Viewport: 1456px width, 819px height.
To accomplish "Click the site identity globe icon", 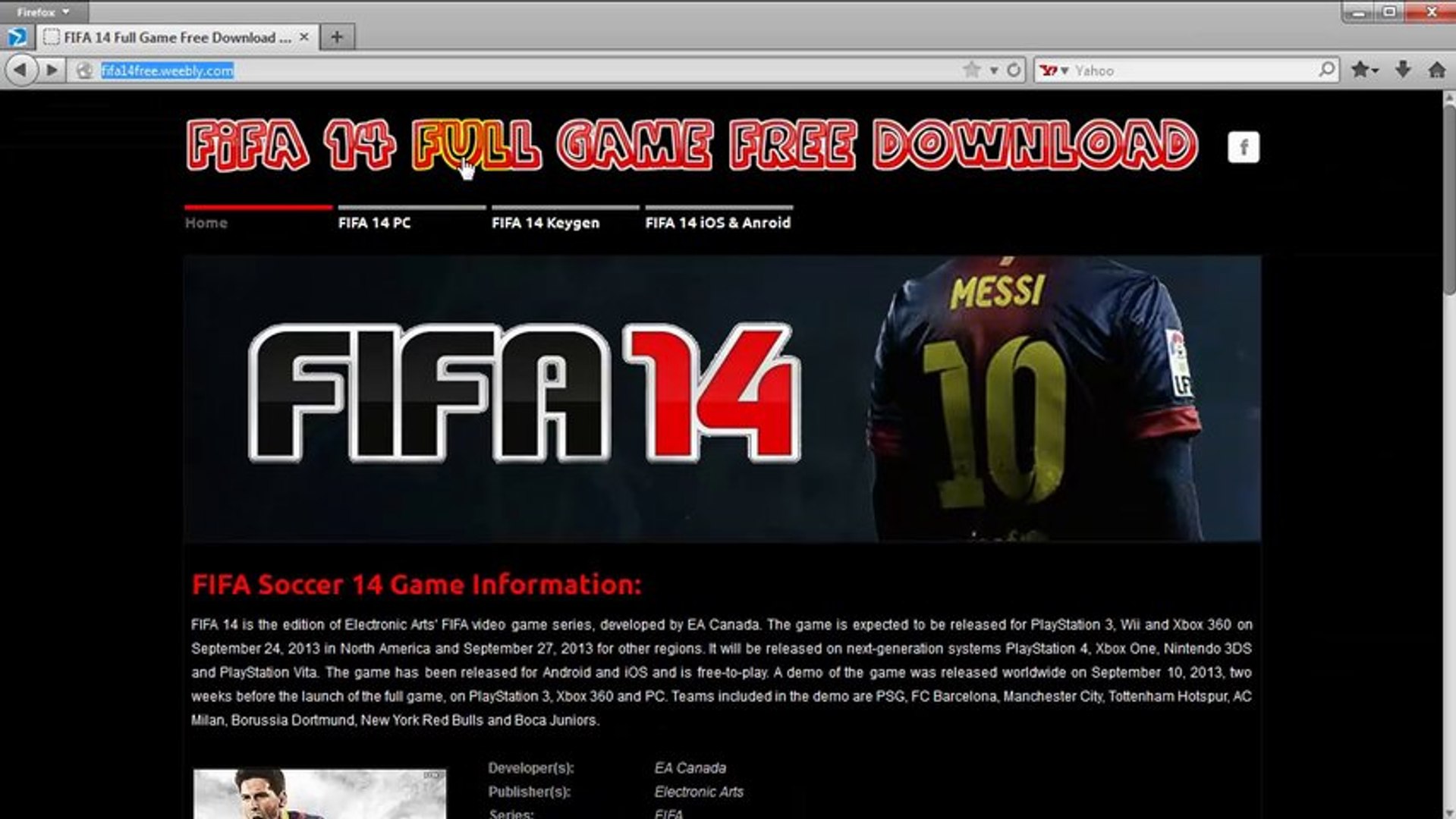I will (x=85, y=71).
